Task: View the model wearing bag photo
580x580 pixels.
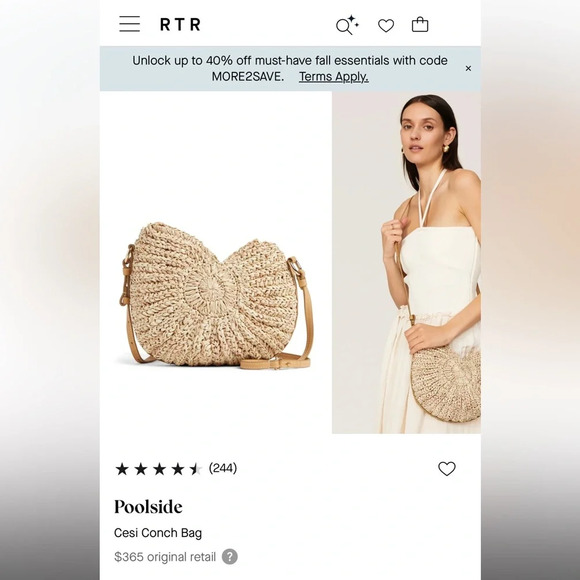Action: (x=407, y=263)
